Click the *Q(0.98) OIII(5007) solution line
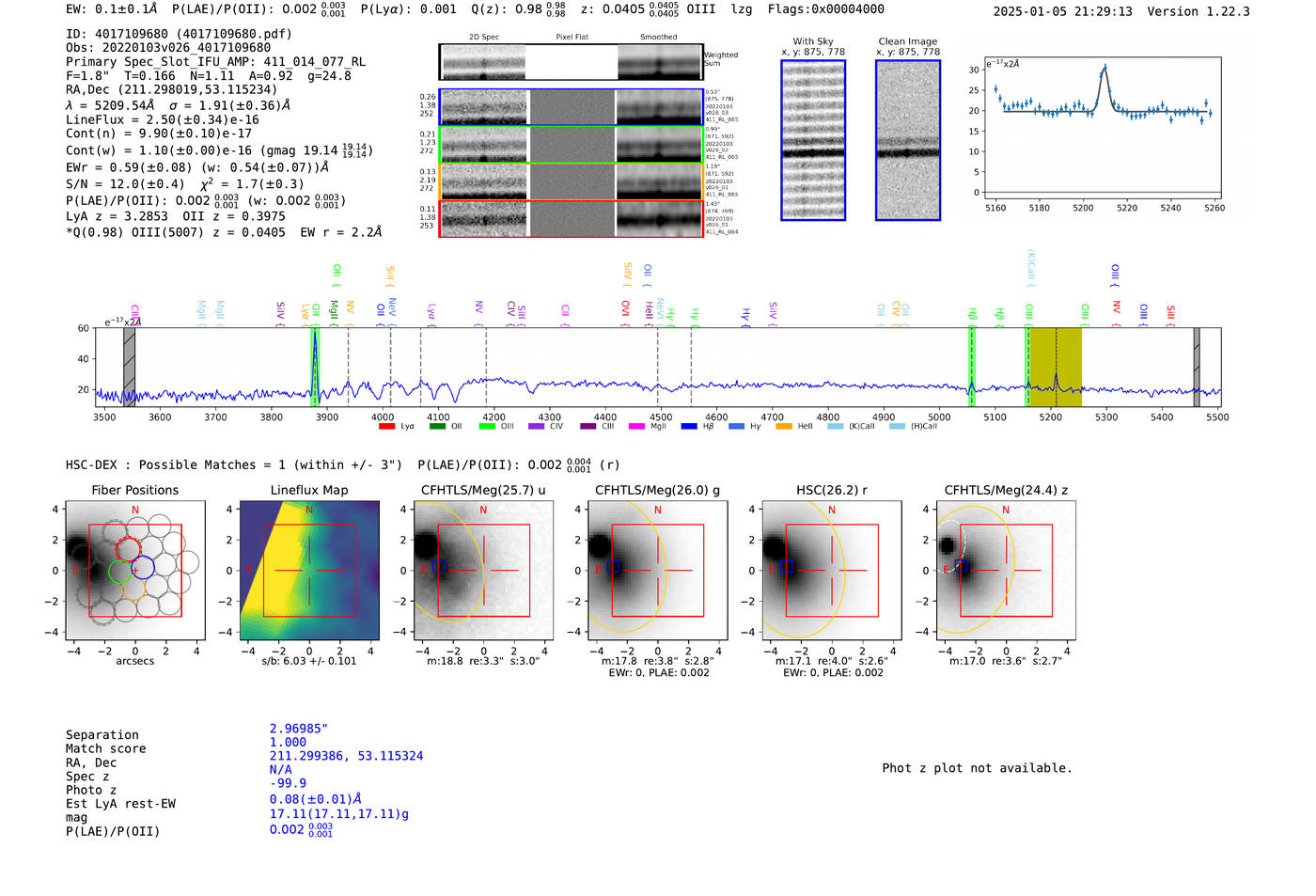 click(224, 232)
